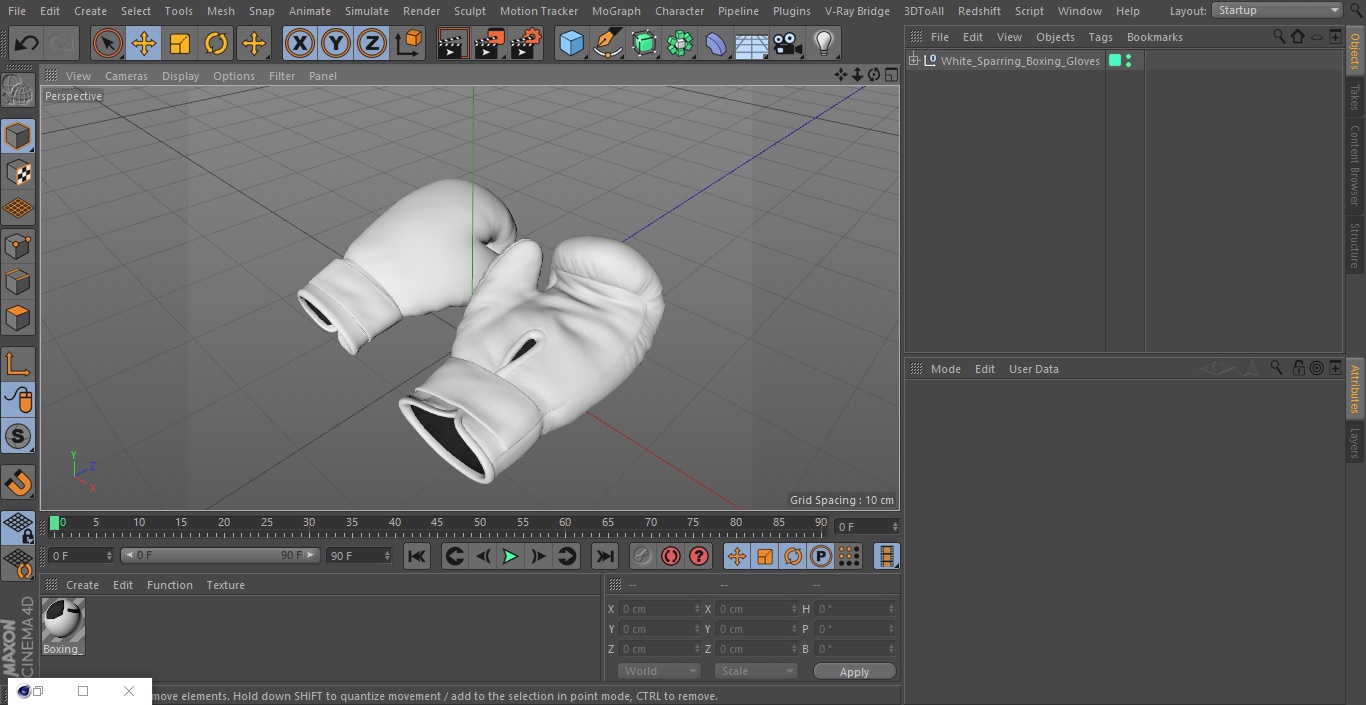
Task: Click the Undo arrow icon
Action: pos(26,43)
